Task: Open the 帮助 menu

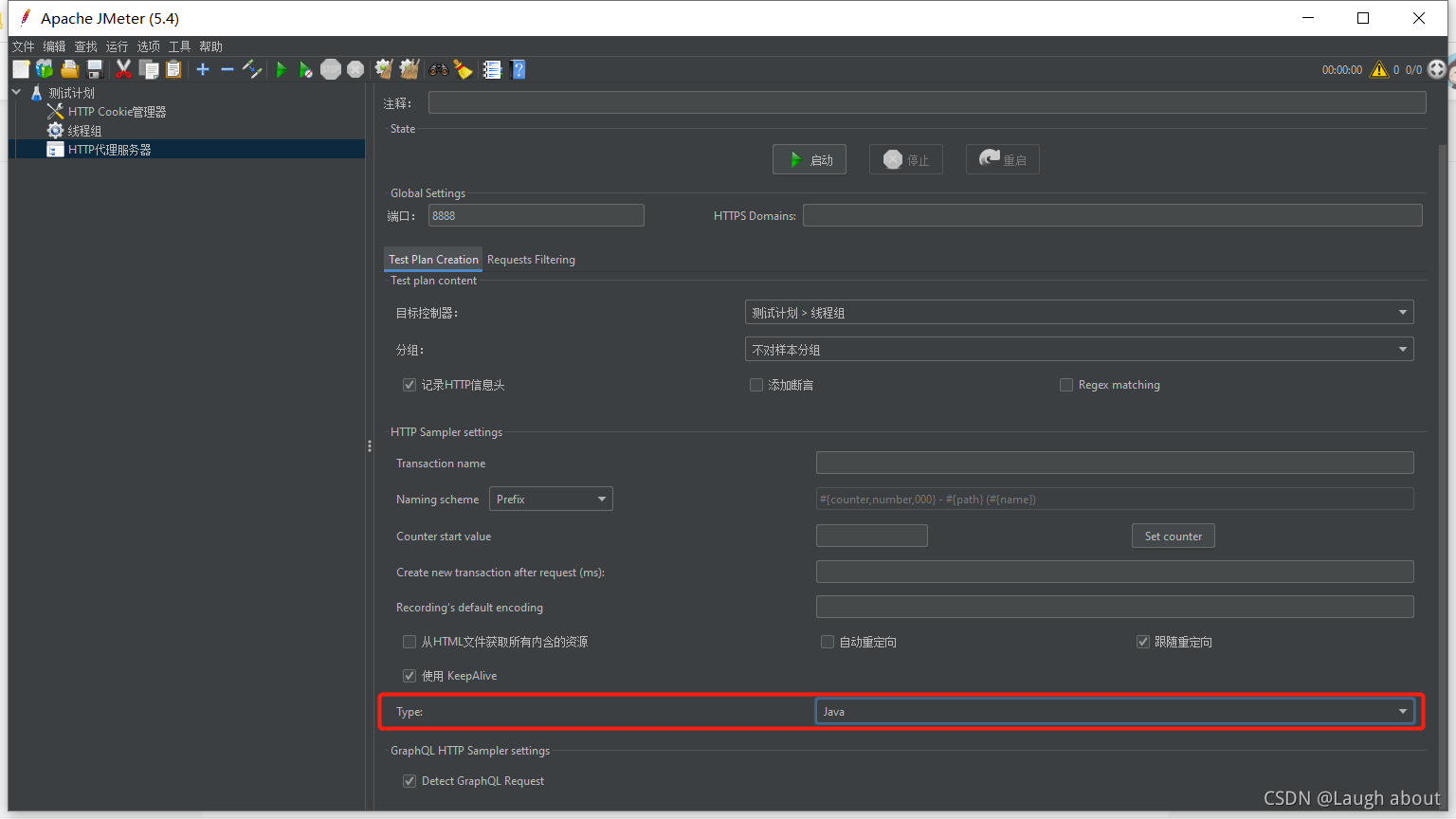Action: pos(210,46)
